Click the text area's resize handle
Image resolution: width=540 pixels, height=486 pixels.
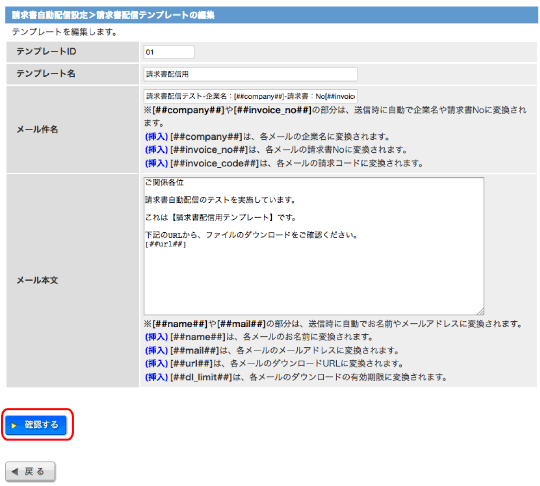pyautogui.click(x=480, y=311)
